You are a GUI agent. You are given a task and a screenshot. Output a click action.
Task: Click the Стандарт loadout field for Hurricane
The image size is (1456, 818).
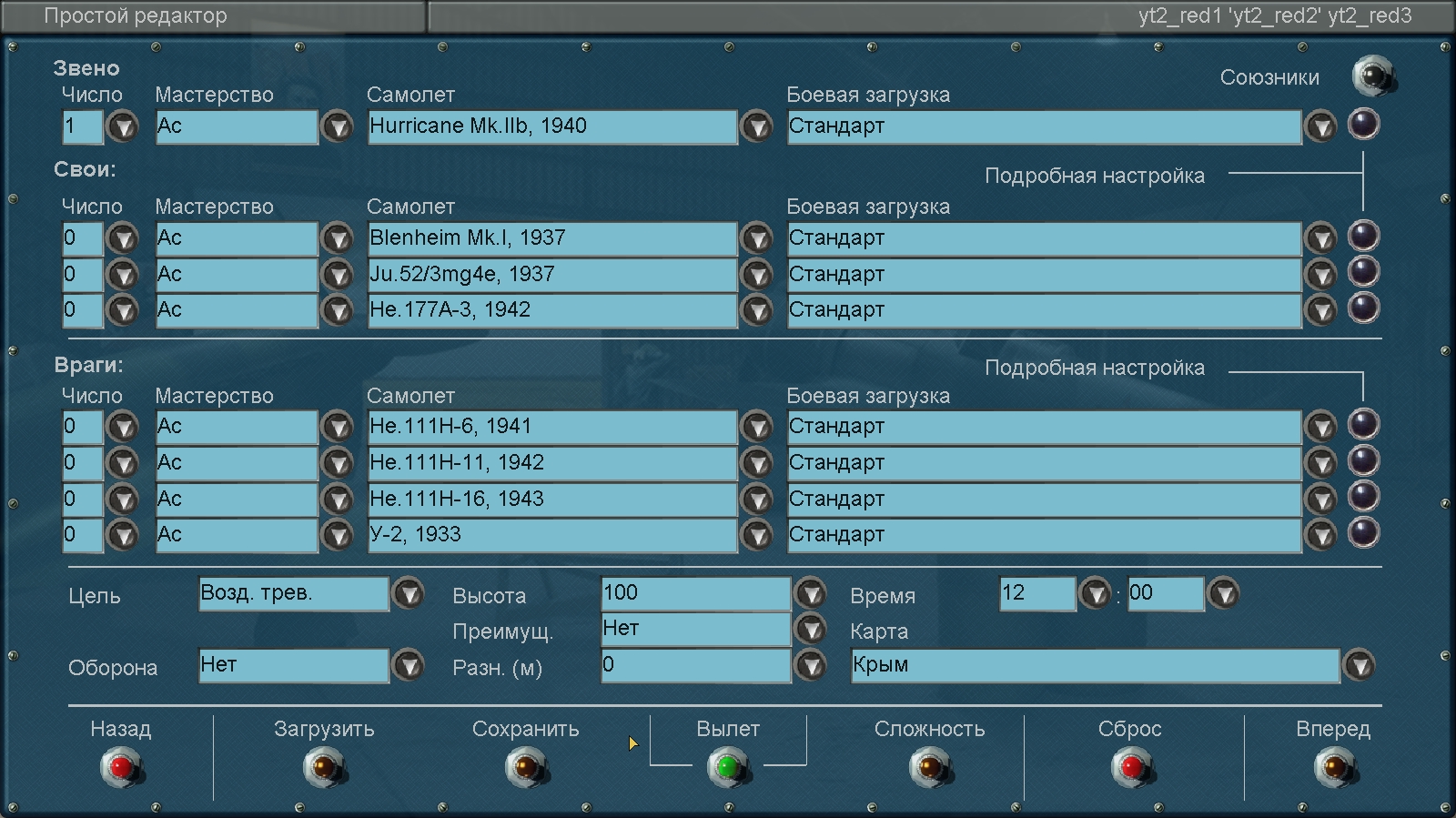point(1045,126)
